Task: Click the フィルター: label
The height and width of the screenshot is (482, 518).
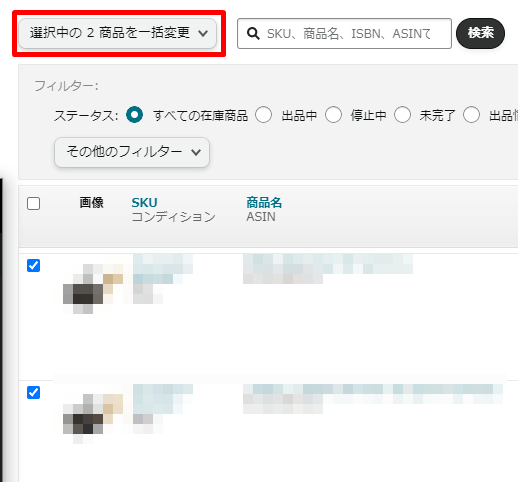Action: click(66, 86)
